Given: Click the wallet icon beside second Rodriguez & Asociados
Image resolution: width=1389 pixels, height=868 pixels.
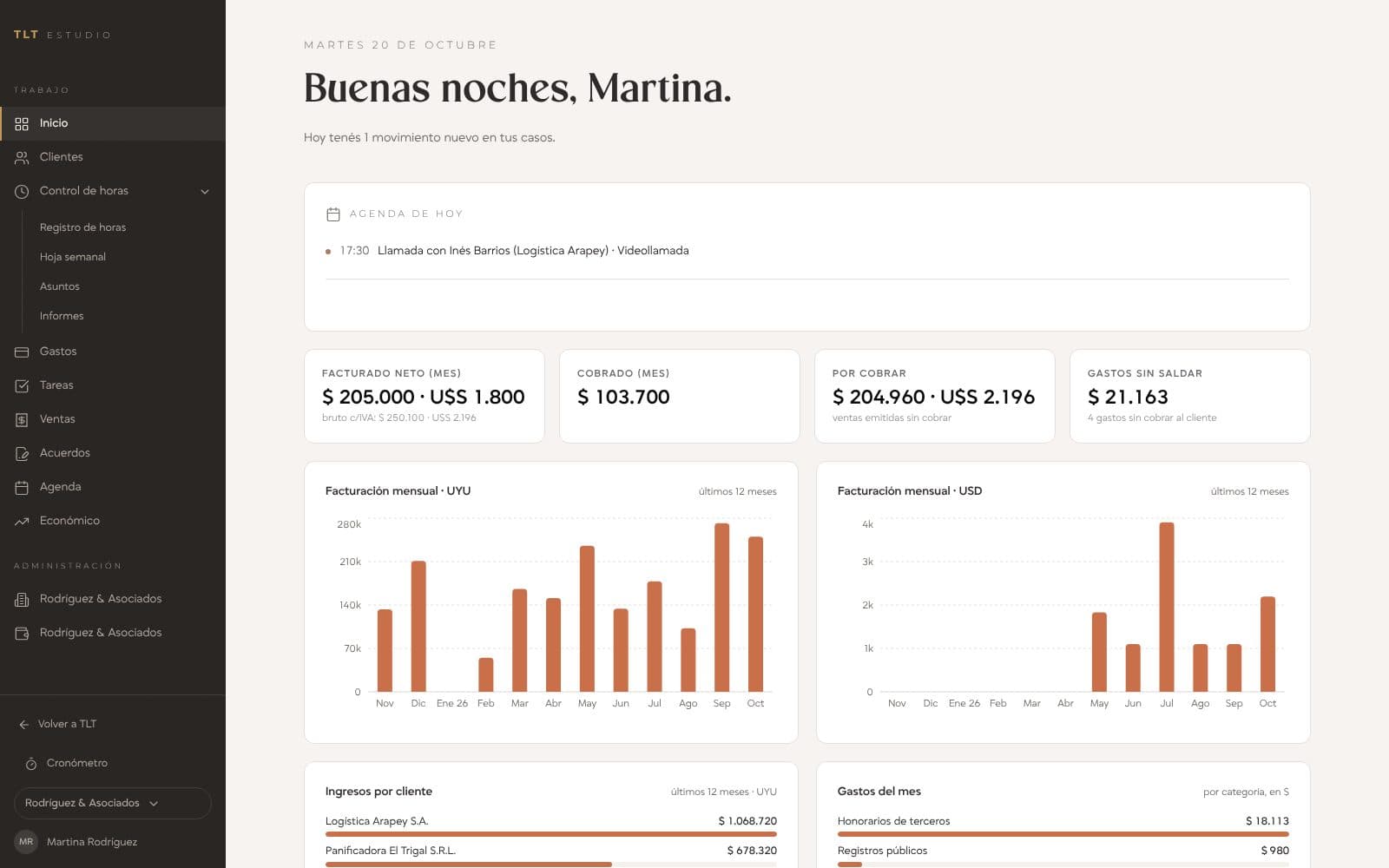Looking at the screenshot, I should click(22, 633).
